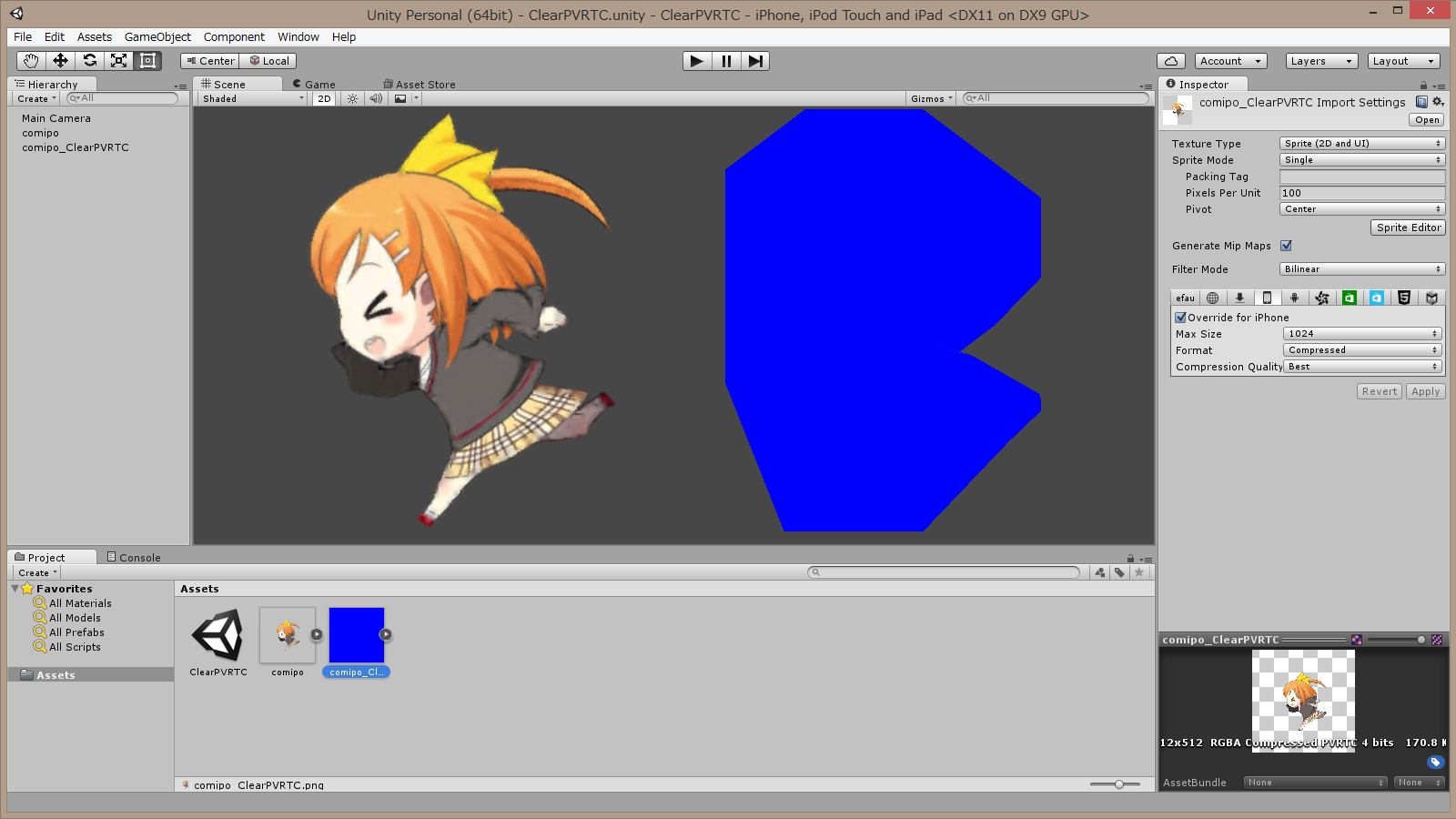The height and width of the screenshot is (819, 1456).
Task: Select the HTML5 WebGL platform icon
Action: tap(1404, 298)
